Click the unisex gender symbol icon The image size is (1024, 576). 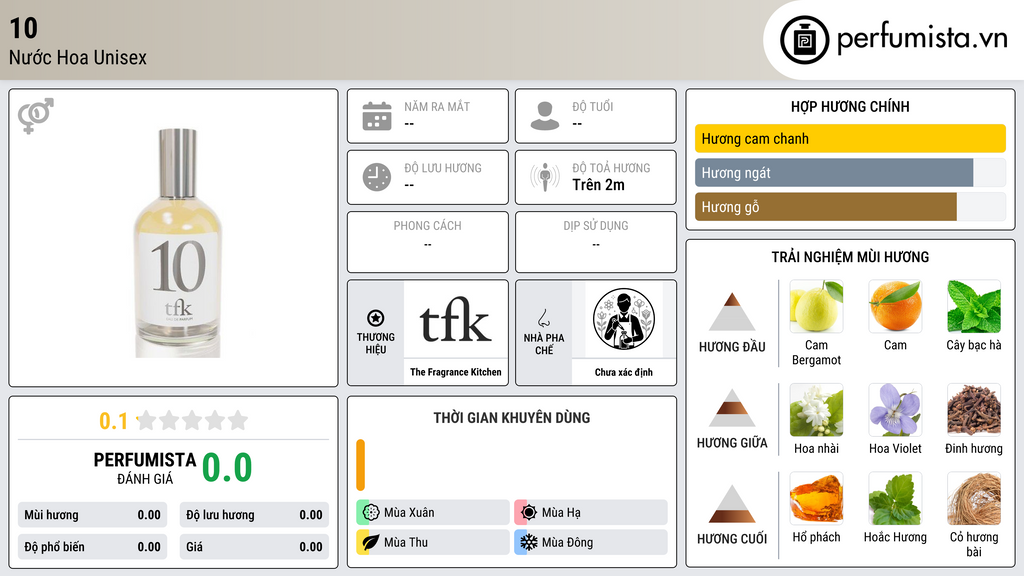35,116
